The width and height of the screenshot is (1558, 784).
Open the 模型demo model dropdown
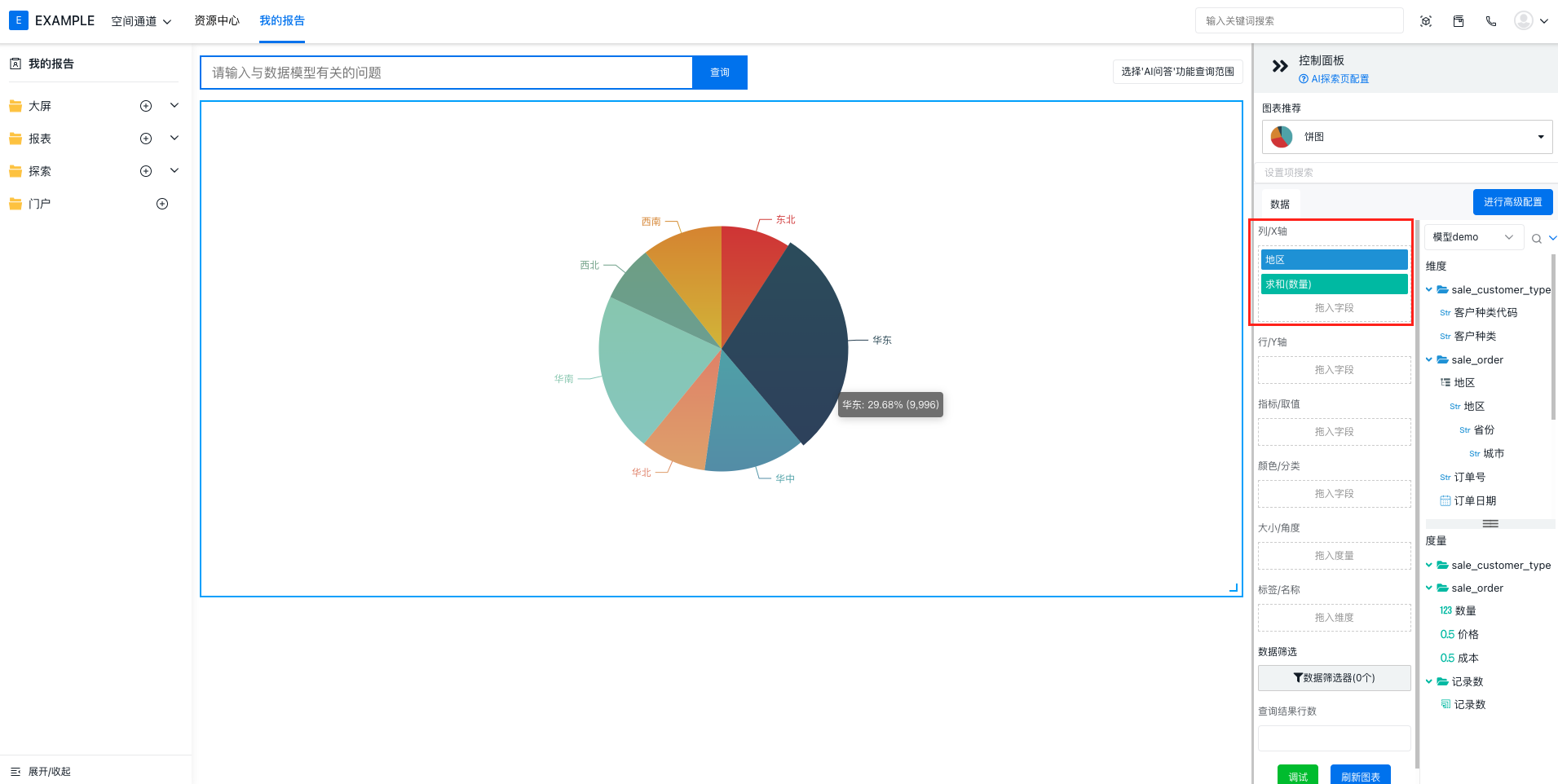pos(1474,237)
